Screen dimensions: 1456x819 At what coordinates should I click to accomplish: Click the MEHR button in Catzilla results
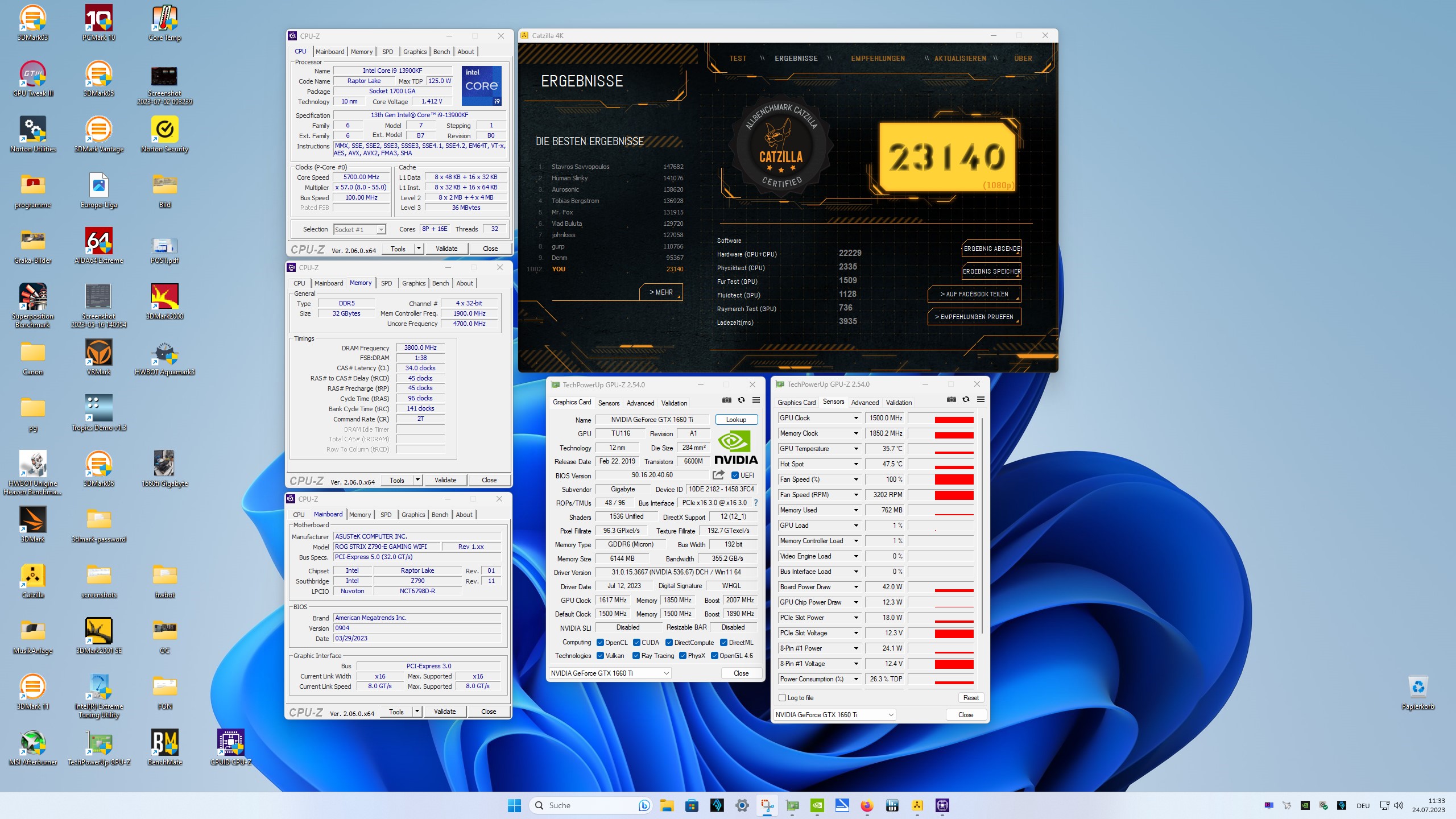661,292
